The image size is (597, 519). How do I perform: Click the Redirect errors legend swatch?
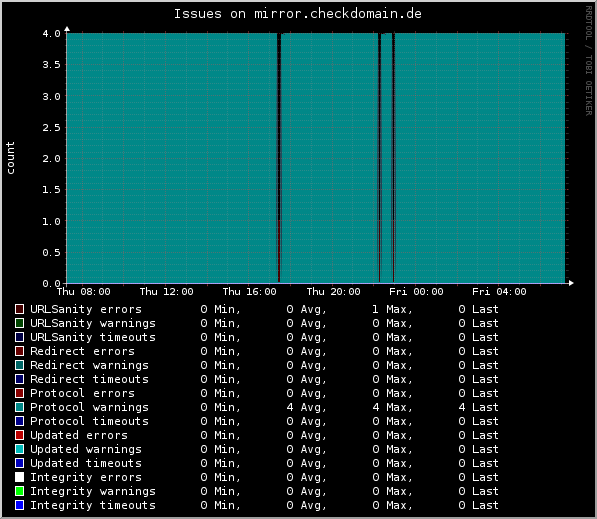(19, 351)
